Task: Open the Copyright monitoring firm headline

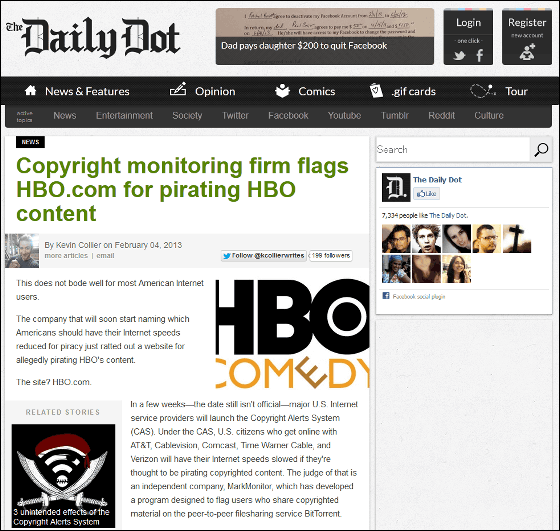Action: (x=182, y=189)
